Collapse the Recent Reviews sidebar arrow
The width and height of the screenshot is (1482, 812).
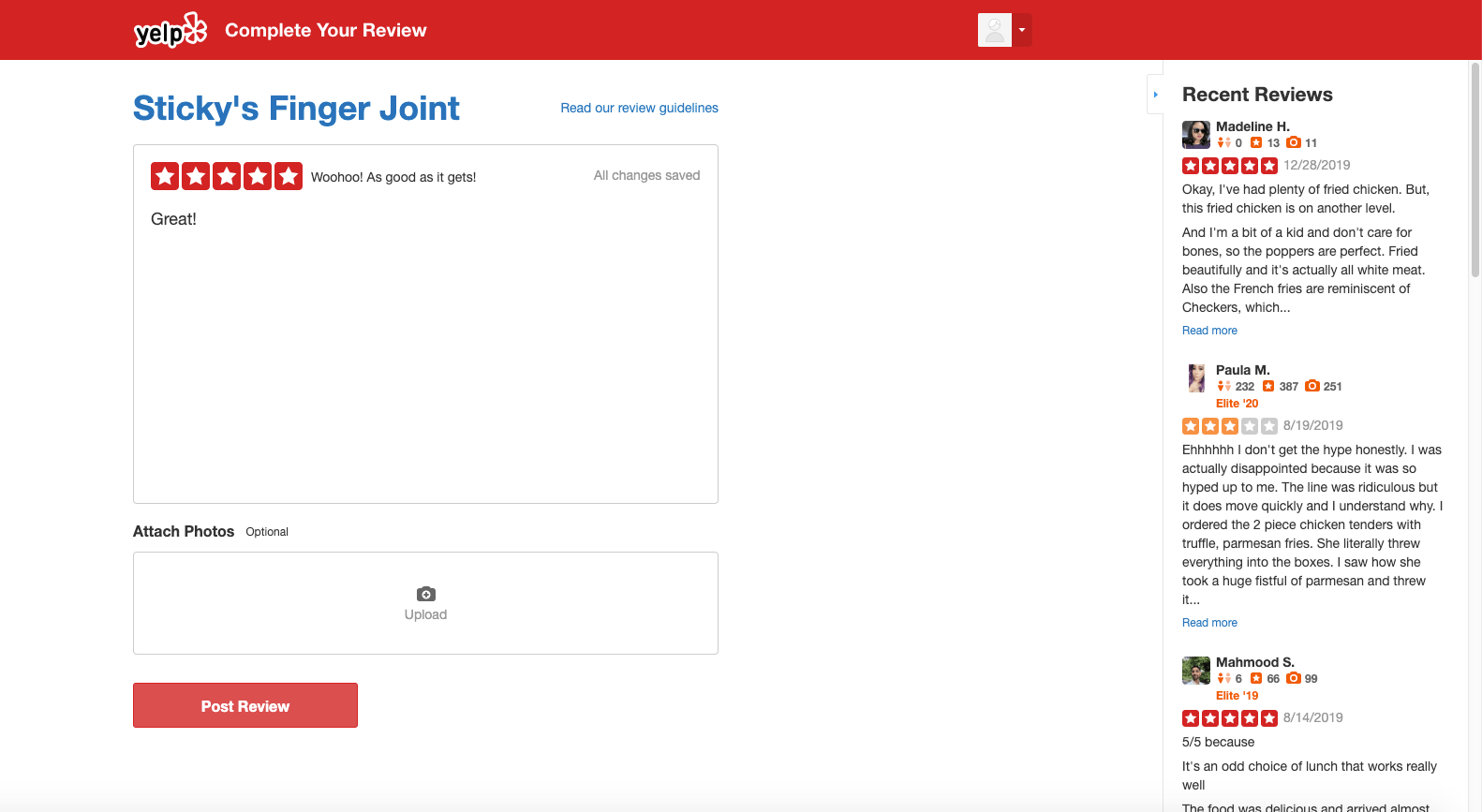[x=1155, y=95]
